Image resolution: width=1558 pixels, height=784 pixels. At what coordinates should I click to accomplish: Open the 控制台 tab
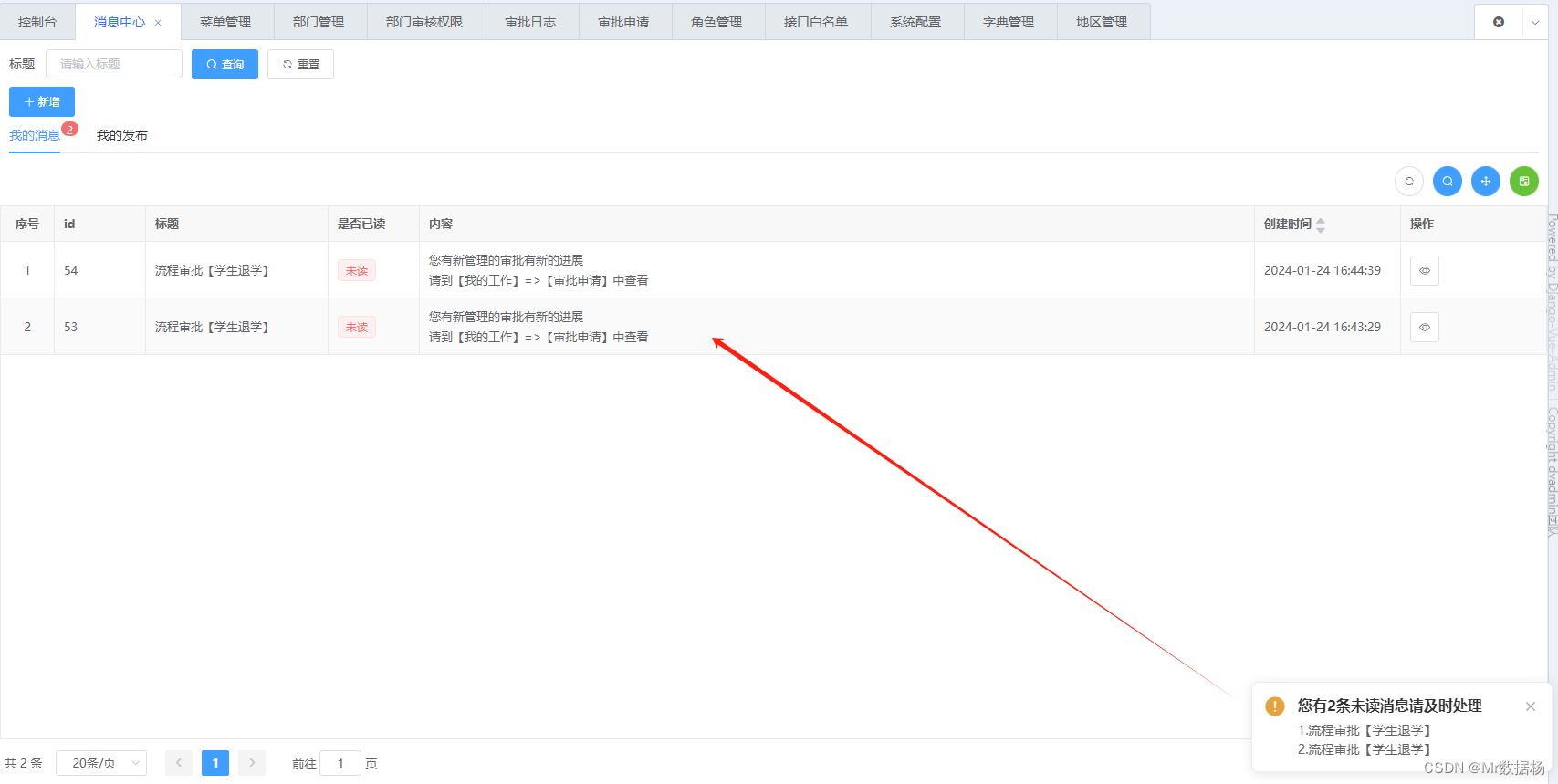tap(37, 22)
